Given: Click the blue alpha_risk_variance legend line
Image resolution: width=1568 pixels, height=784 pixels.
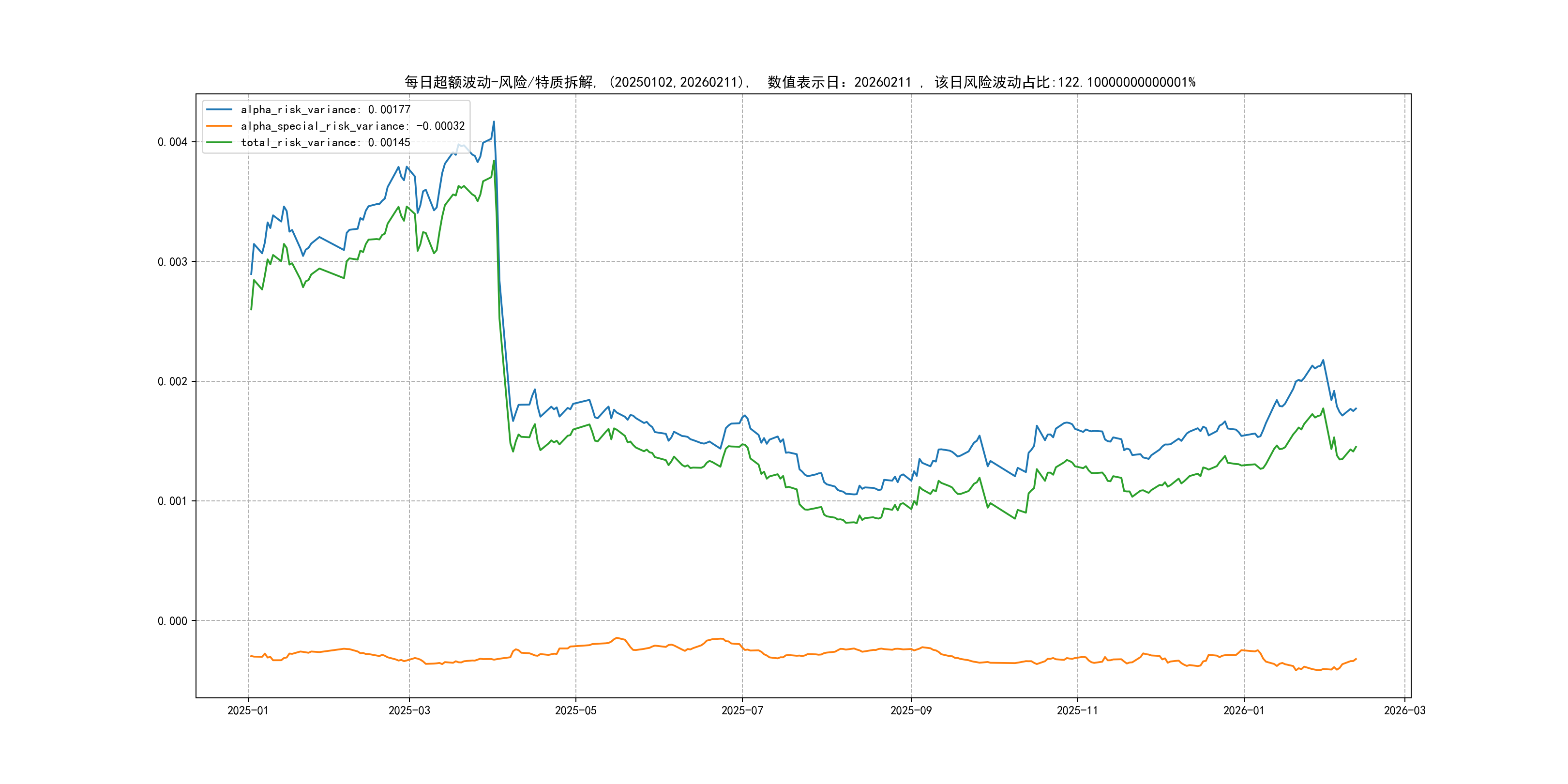Looking at the screenshot, I should pyautogui.click(x=219, y=109).
